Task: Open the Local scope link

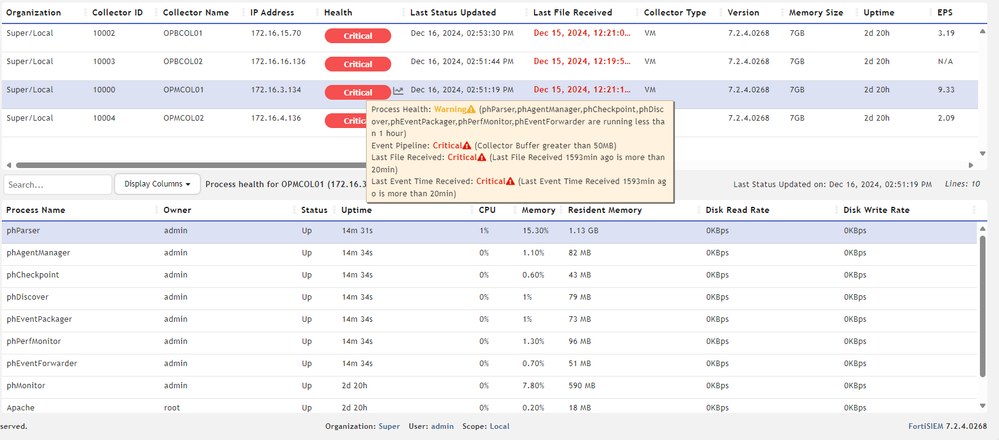Action: 500,427
